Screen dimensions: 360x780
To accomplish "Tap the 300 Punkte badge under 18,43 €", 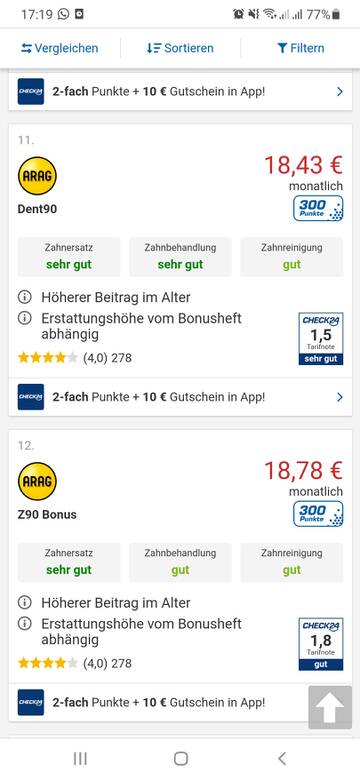I will coord(318,208).
